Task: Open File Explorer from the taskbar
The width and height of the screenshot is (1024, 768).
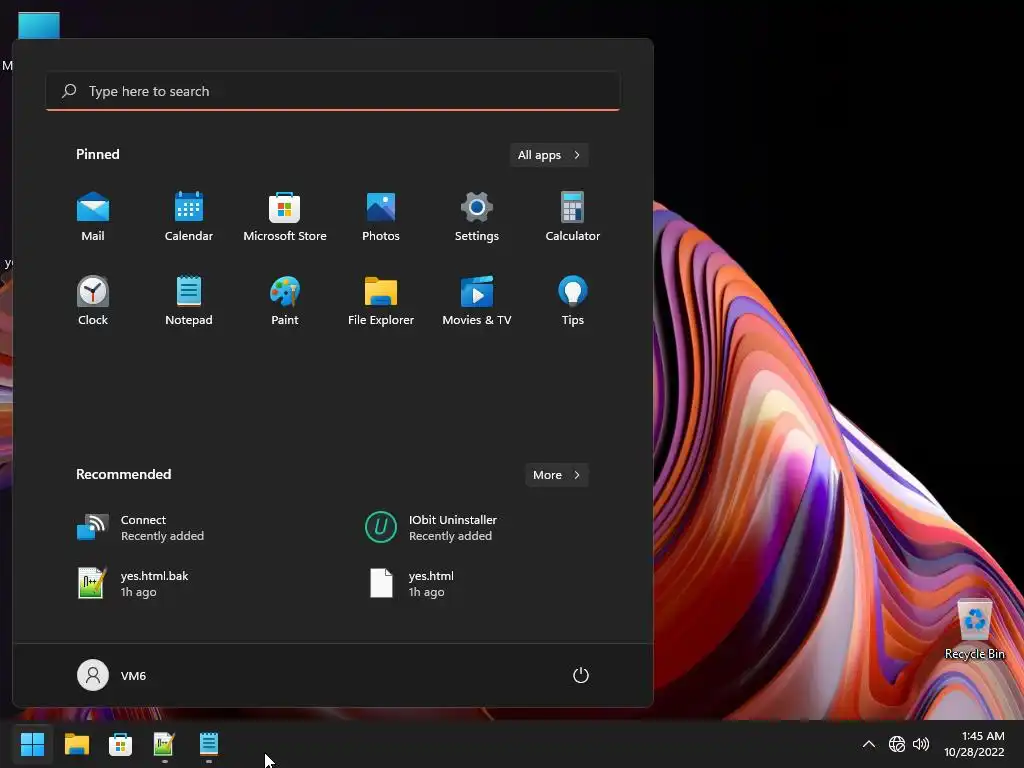Action: pyautogui.click(x=76, y=744)
